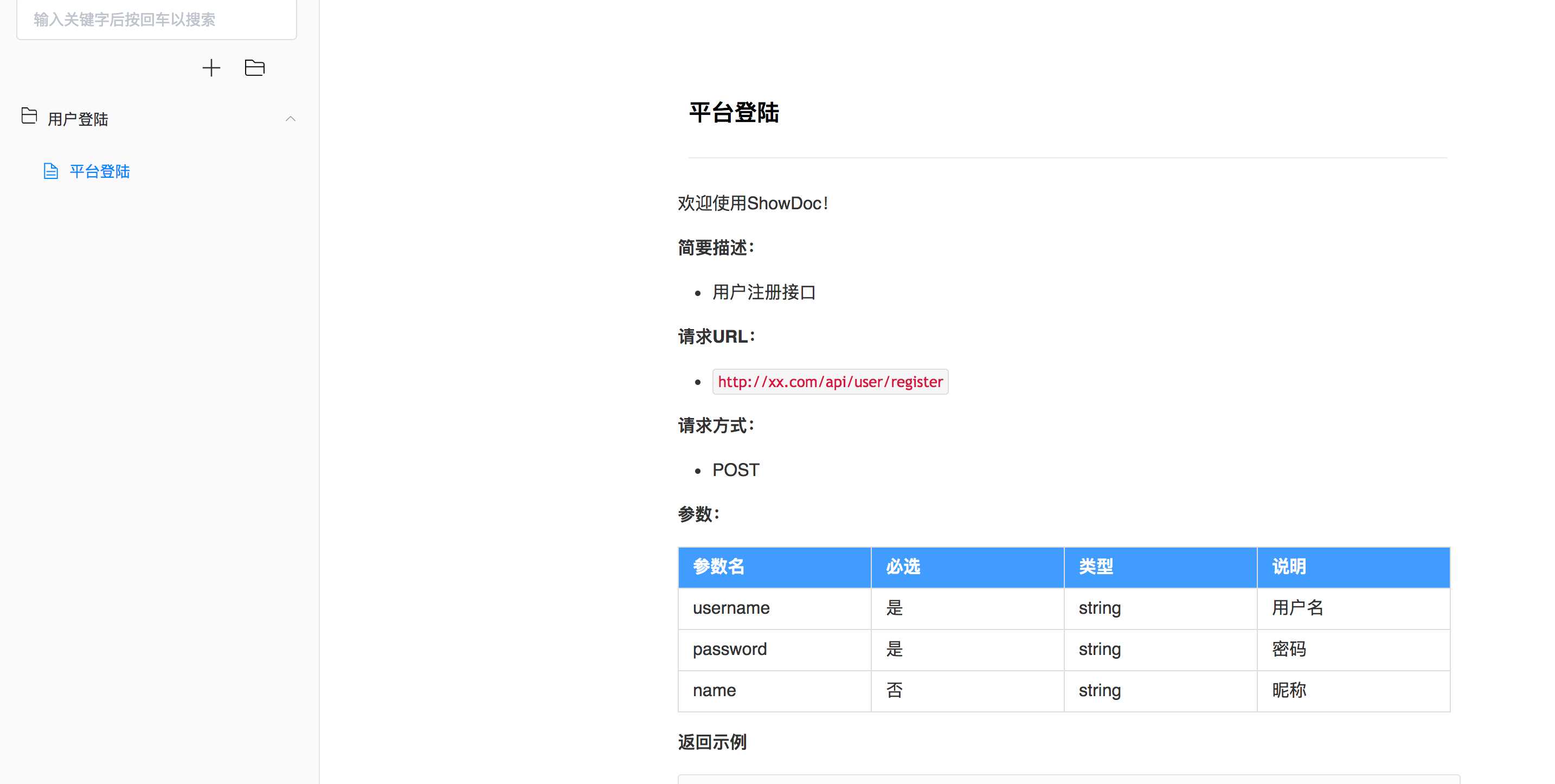The height and width of the screenshot is (784, 1555).
Task: Click the password table cell
Action: pos(774,650)
